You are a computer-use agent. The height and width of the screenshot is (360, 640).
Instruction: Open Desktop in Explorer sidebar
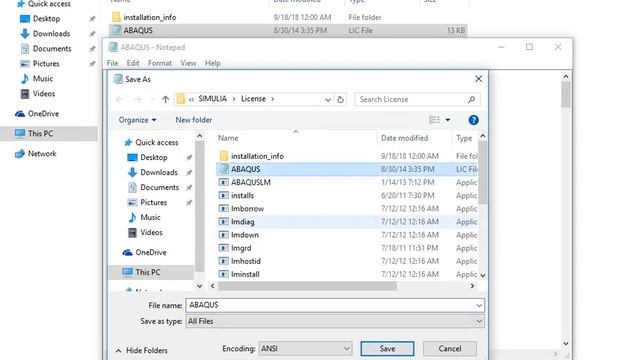click(x=46, y=19)
